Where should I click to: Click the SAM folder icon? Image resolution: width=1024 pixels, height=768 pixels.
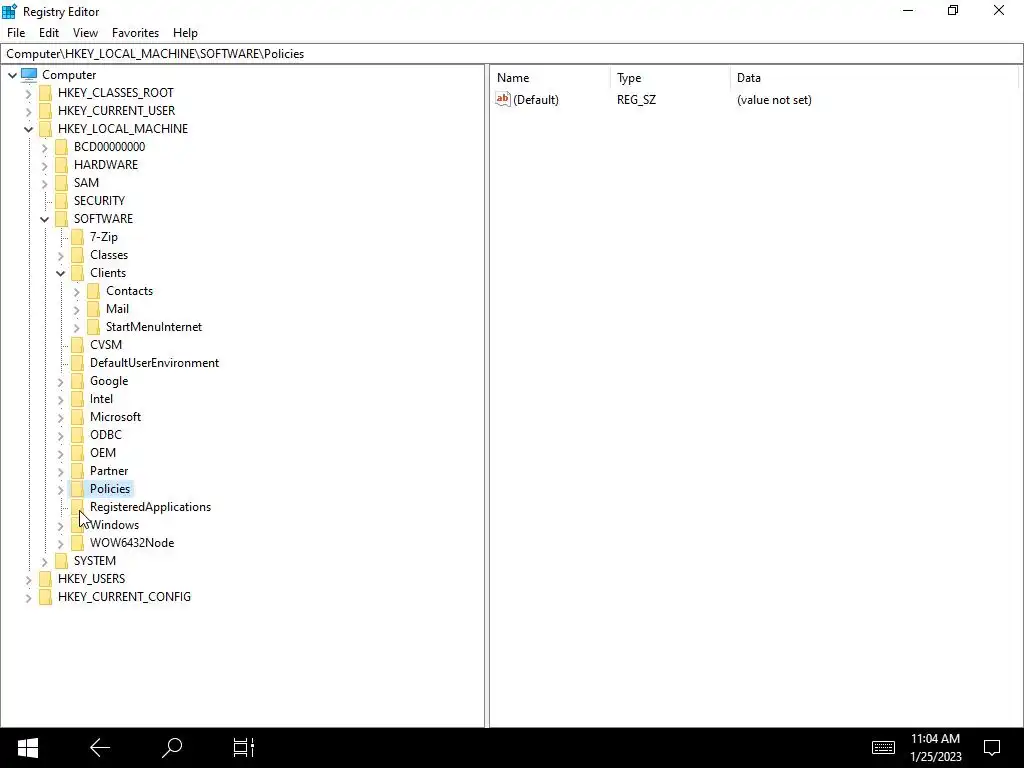[x=61, y=183]
